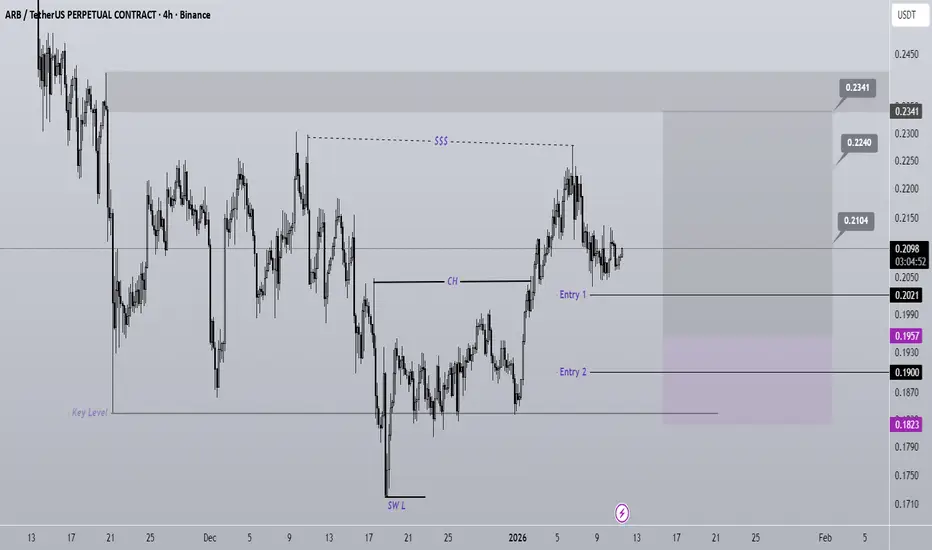The image size is (932, 550).
Task: Click the purple 0.1957 price label
Action: pos(906,336)
